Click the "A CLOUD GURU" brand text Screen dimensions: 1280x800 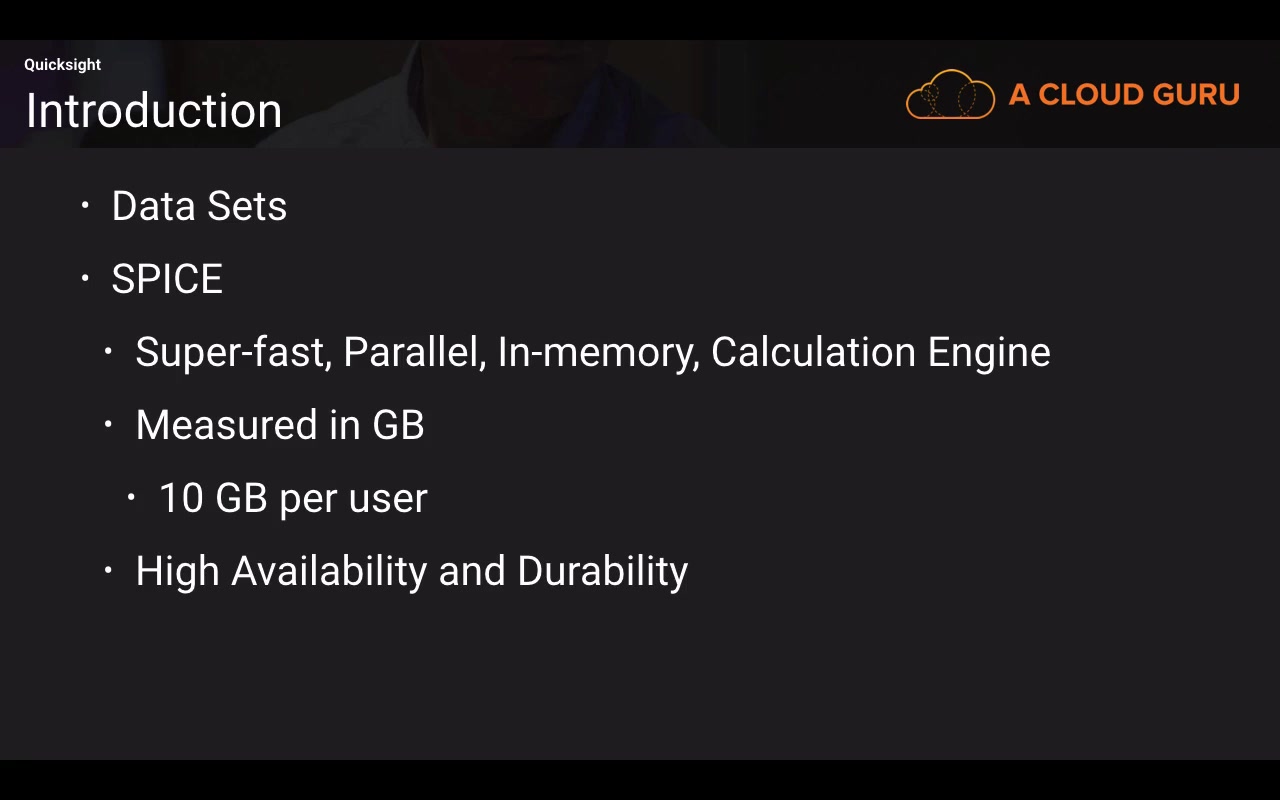click(x=1124, y=95)
